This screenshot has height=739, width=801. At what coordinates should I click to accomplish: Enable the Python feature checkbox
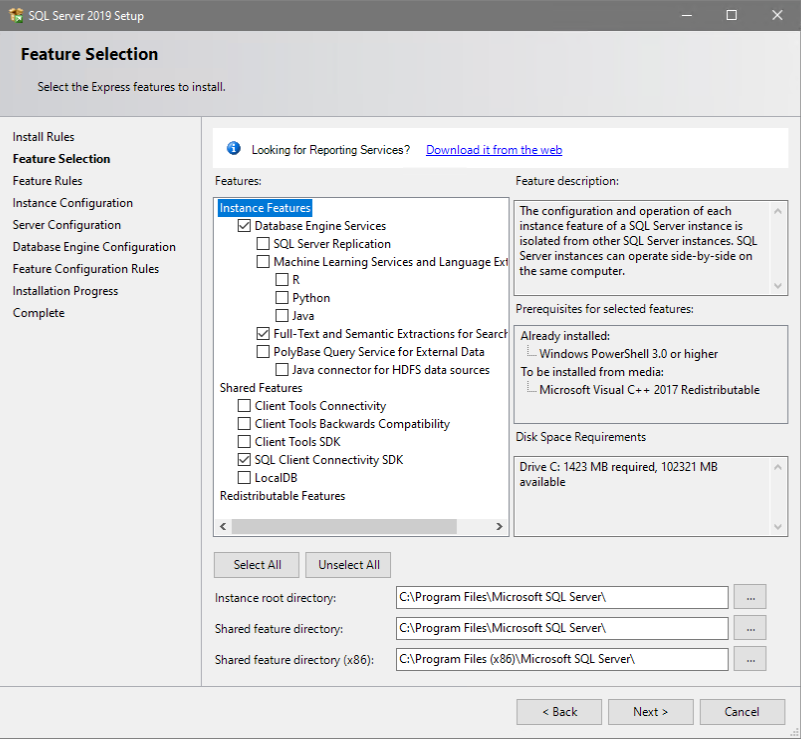[282, 298]
